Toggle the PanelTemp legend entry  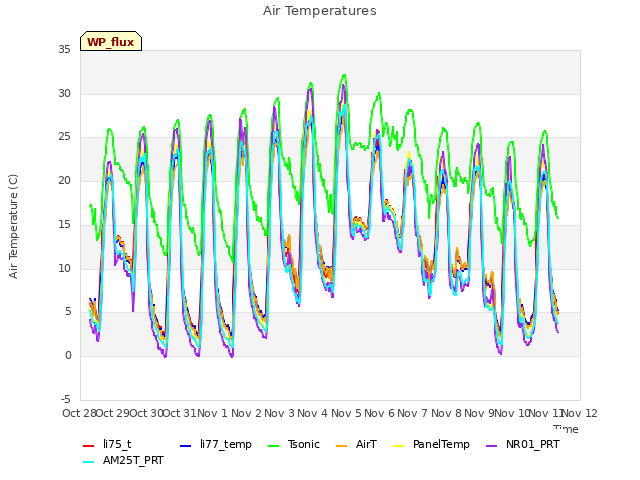(431, 444)
